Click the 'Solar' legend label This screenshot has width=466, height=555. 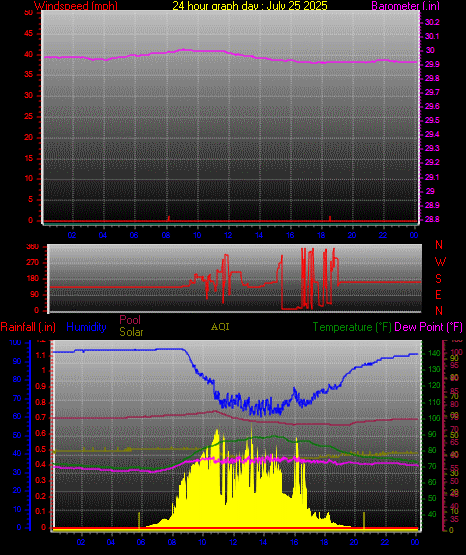(x=131, y=332)
